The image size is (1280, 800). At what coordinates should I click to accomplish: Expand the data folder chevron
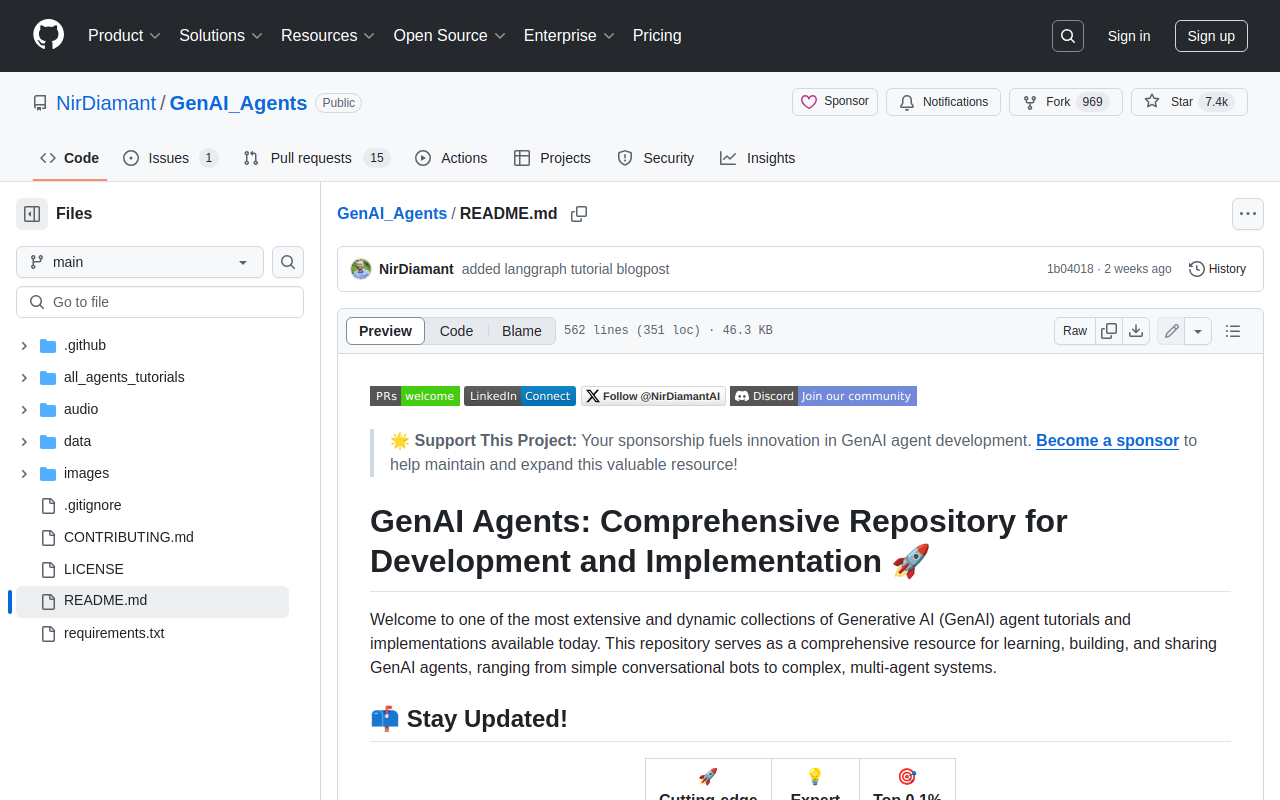coord(24,442)
